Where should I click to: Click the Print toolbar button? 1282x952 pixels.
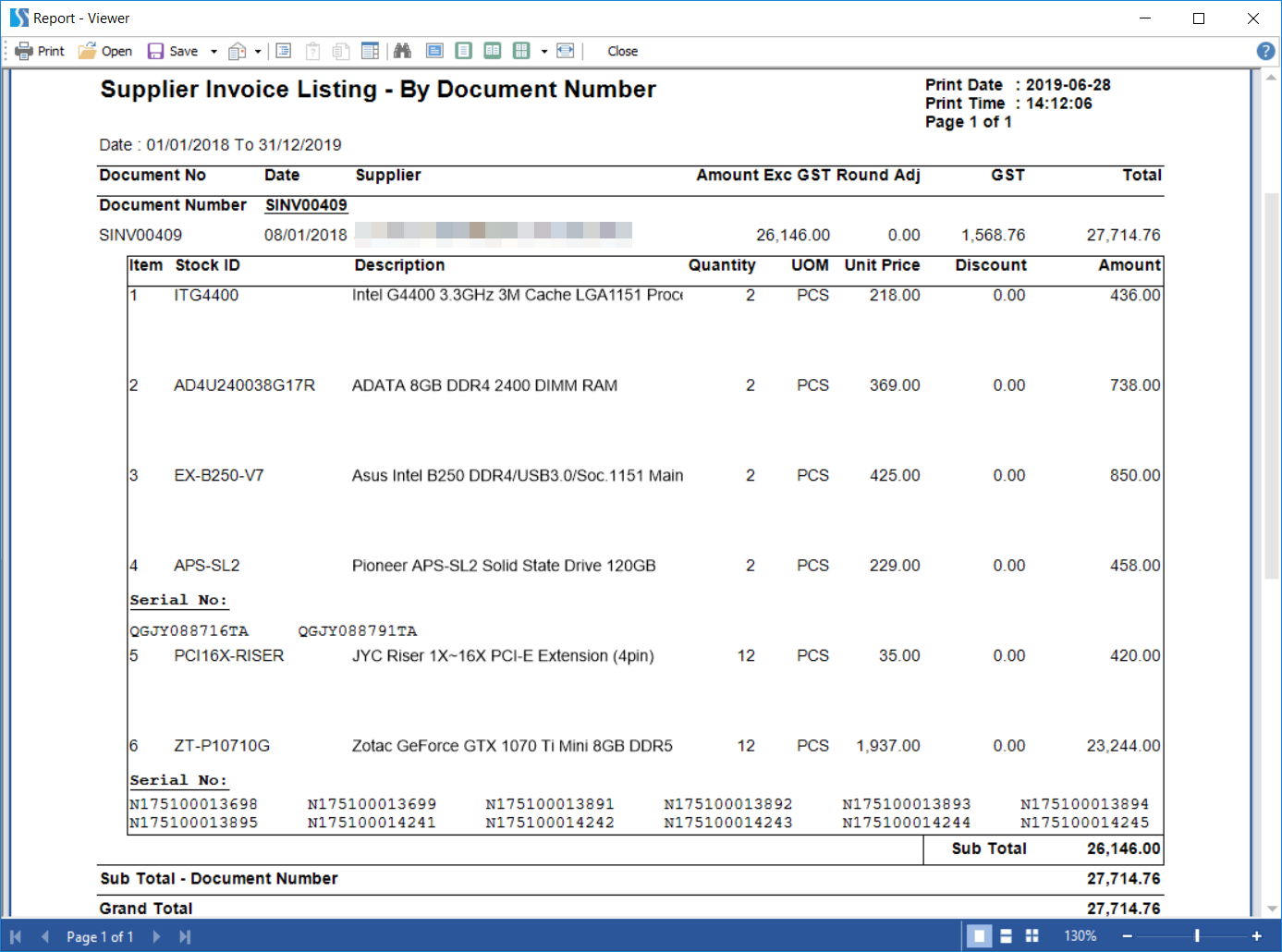click(x=40, y=51)
